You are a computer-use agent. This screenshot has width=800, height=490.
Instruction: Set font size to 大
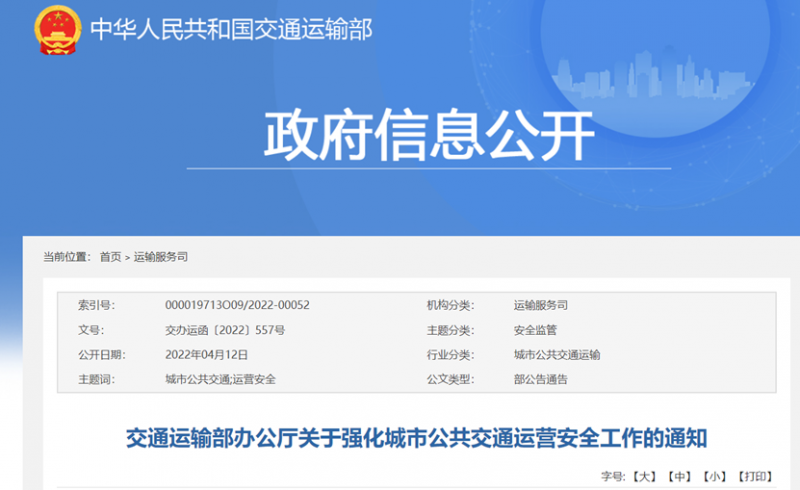click(645, 476)
